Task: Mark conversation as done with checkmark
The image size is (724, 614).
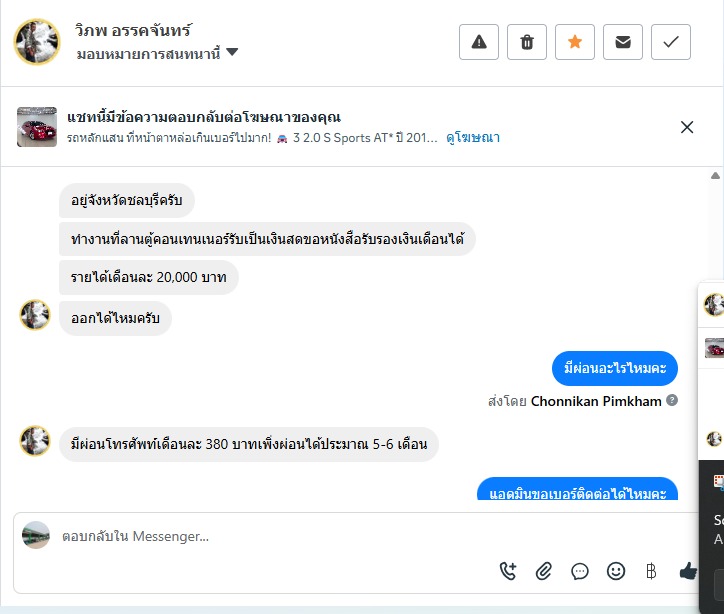Action: (671, 42)
